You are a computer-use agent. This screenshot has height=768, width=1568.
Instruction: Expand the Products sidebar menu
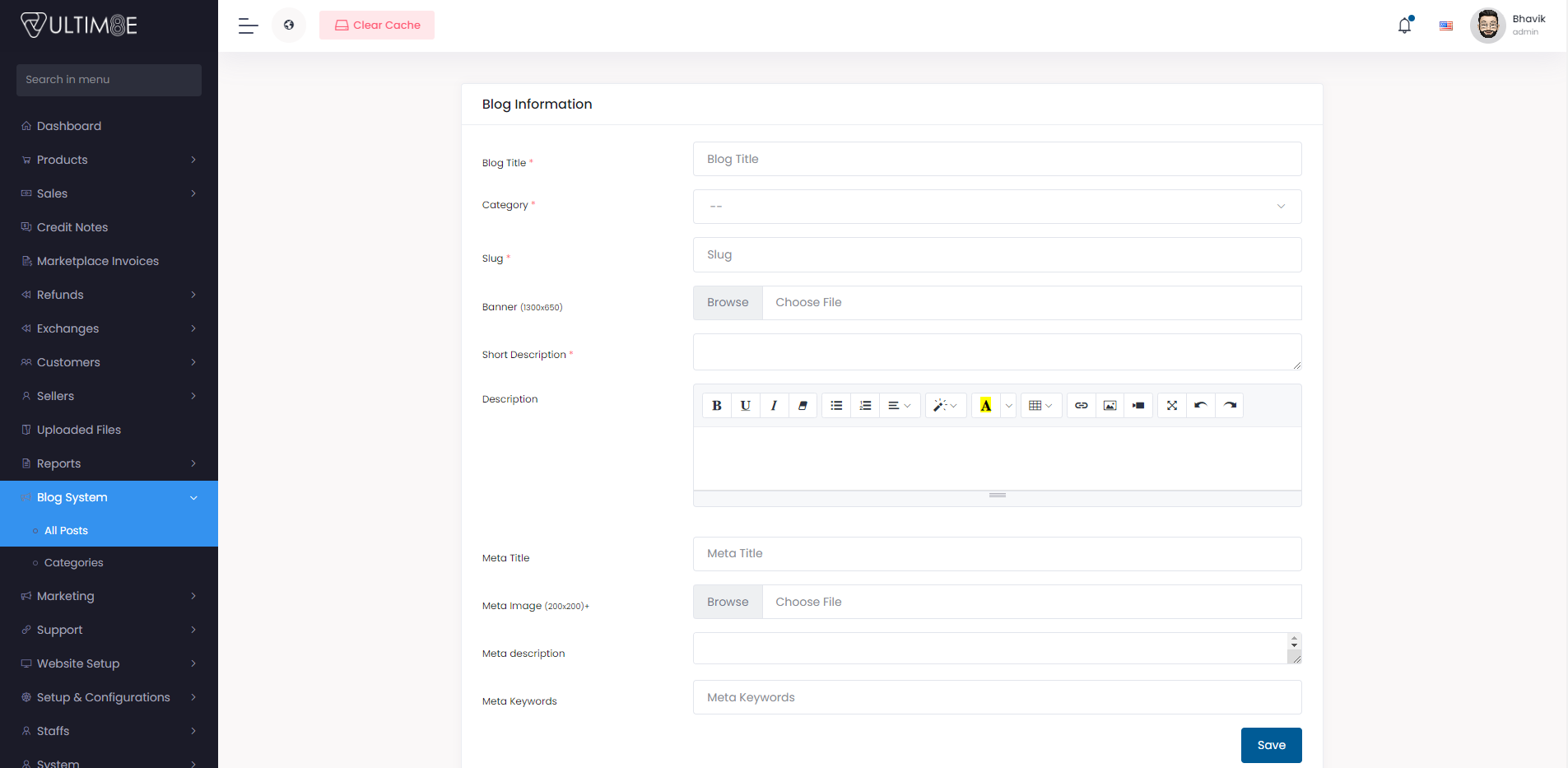click(109, 160)
